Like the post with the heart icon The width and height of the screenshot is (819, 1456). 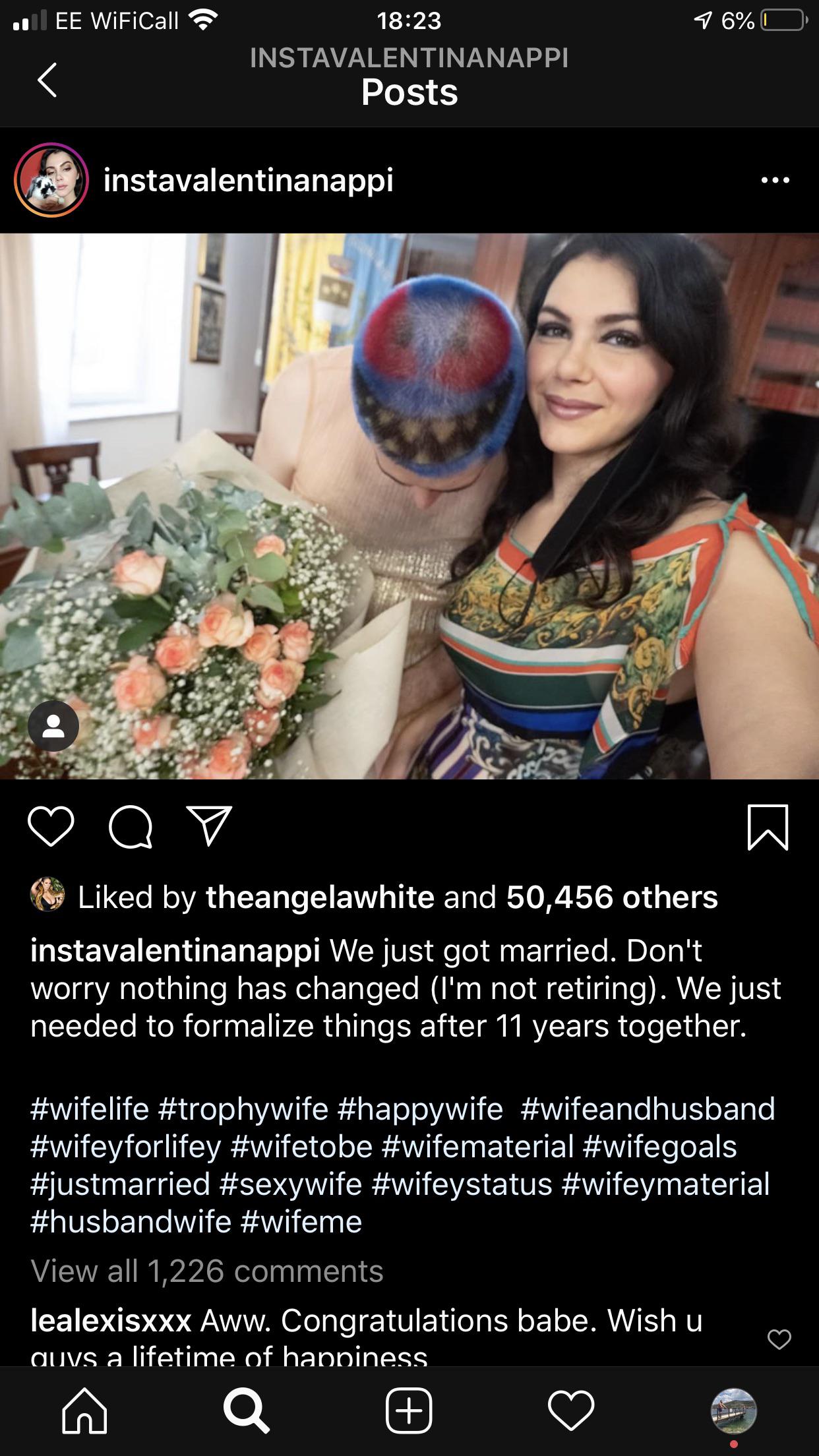(x=51, y=827)
